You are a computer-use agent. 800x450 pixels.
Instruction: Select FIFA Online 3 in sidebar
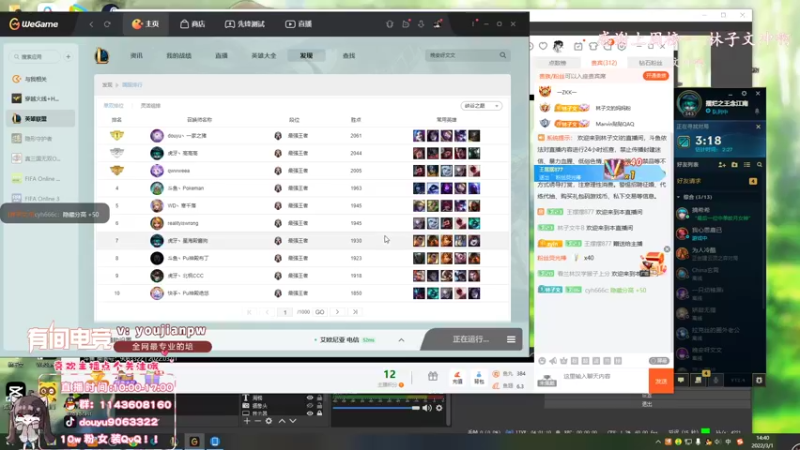(41, 198)
